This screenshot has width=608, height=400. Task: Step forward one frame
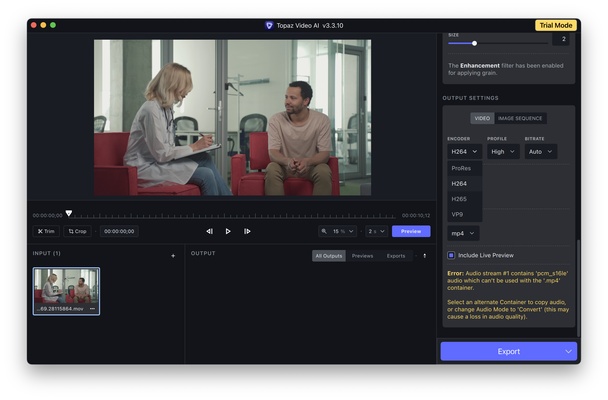(247, 231)
